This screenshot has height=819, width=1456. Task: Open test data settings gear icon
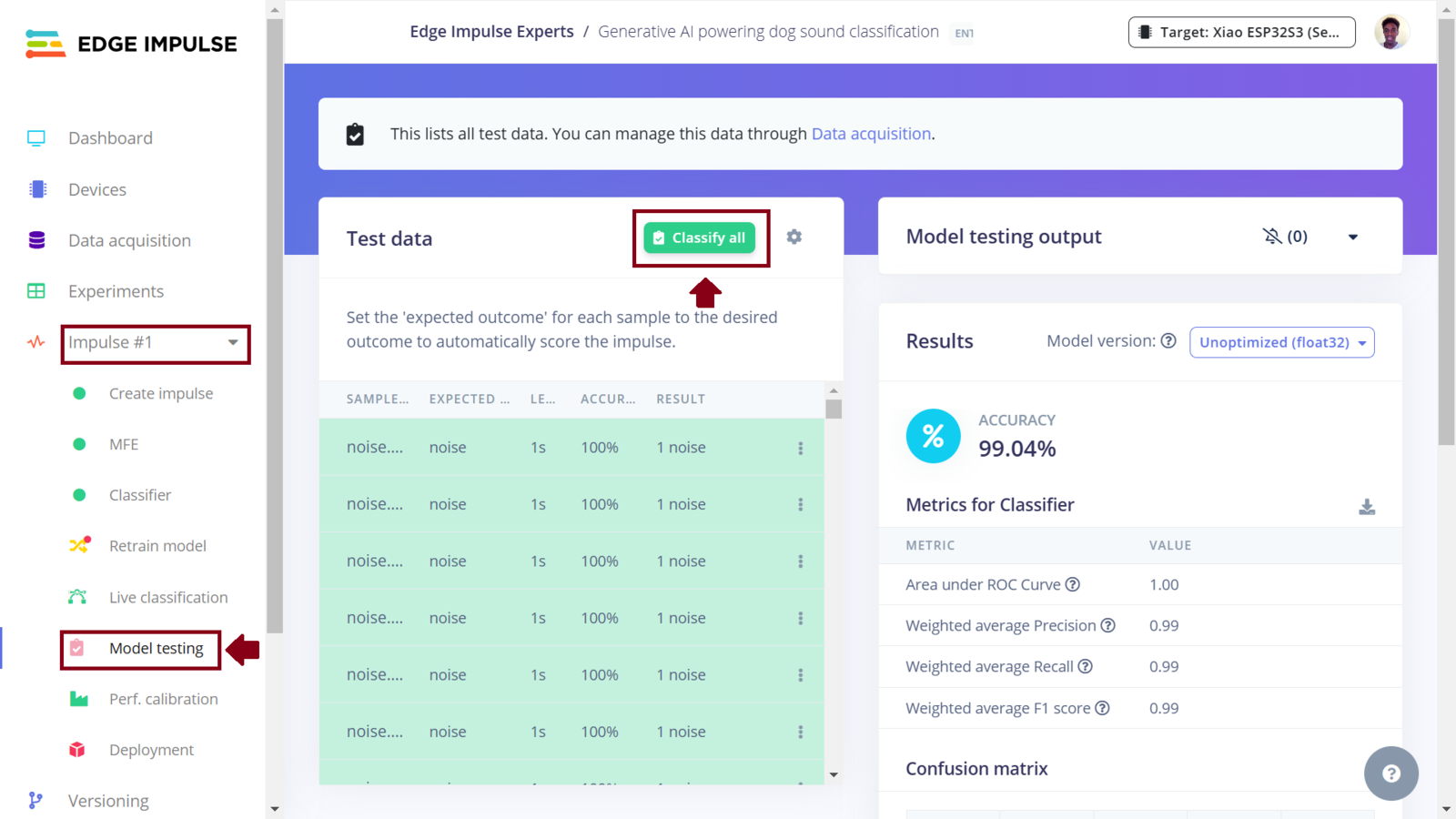(794, 237)
